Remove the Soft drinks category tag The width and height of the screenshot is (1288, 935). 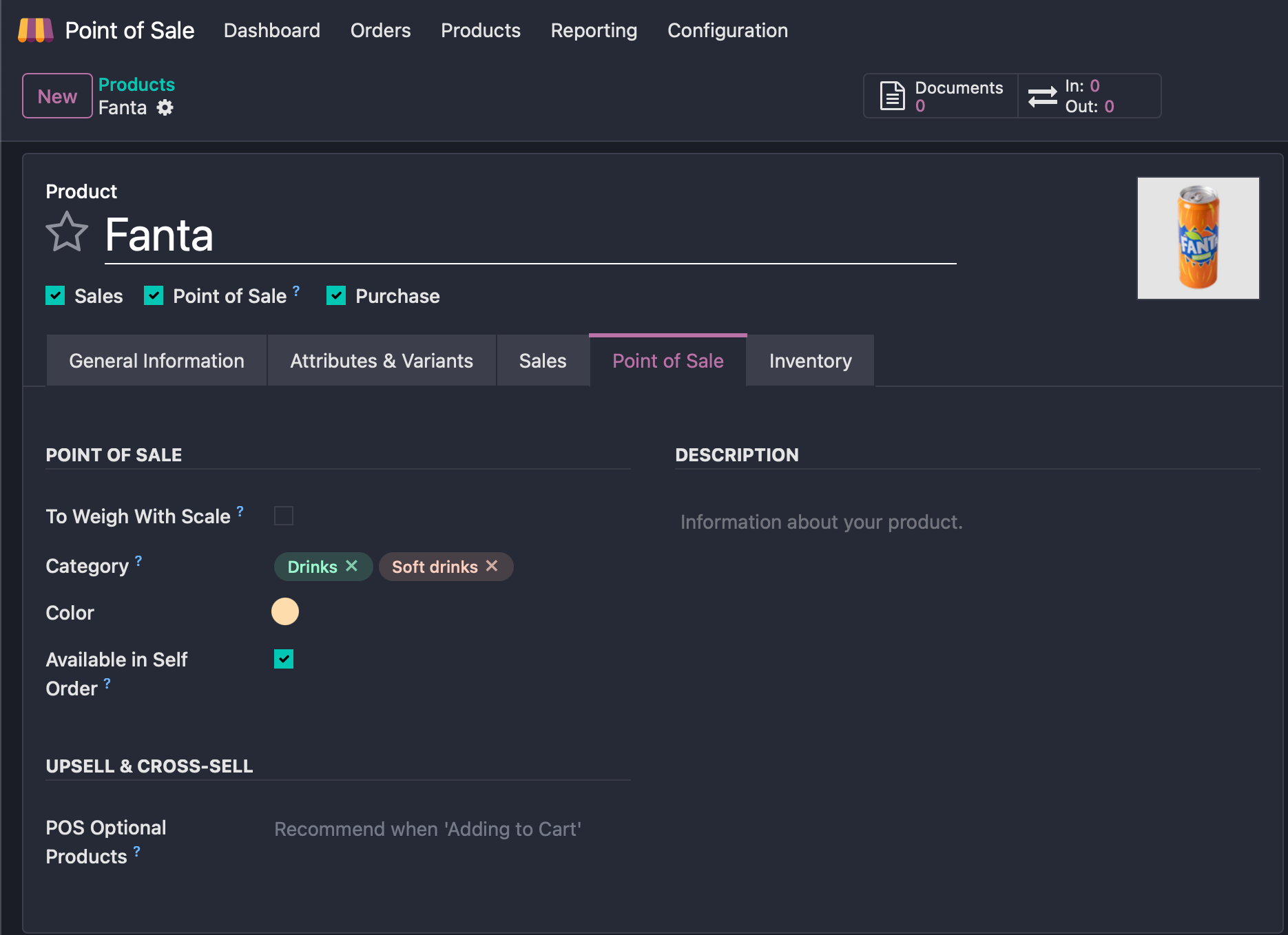tap(492, 566)
